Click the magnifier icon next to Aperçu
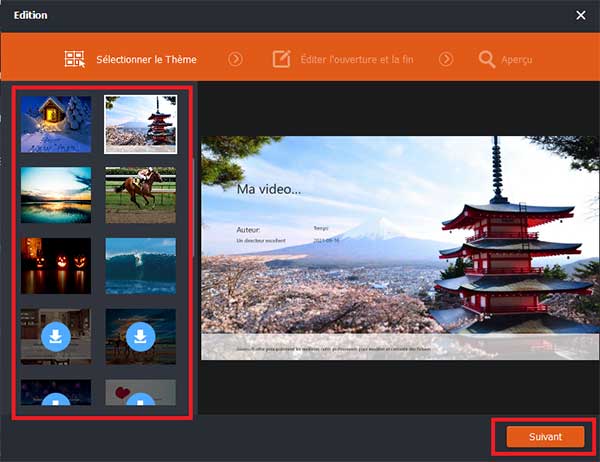The width and height of the screenshot is (600, 462). [487, 59]
